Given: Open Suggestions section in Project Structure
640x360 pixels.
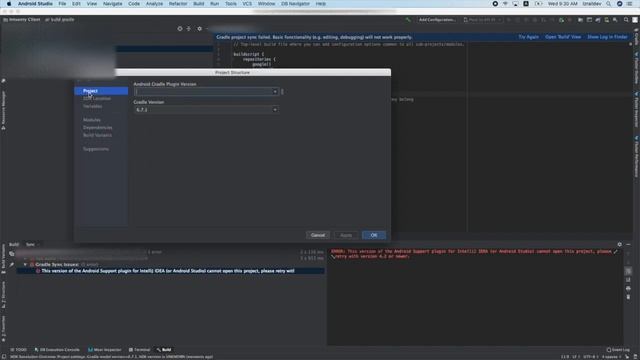Looking at the screenshot, I should pyautogui.click(x=96, y=149).
